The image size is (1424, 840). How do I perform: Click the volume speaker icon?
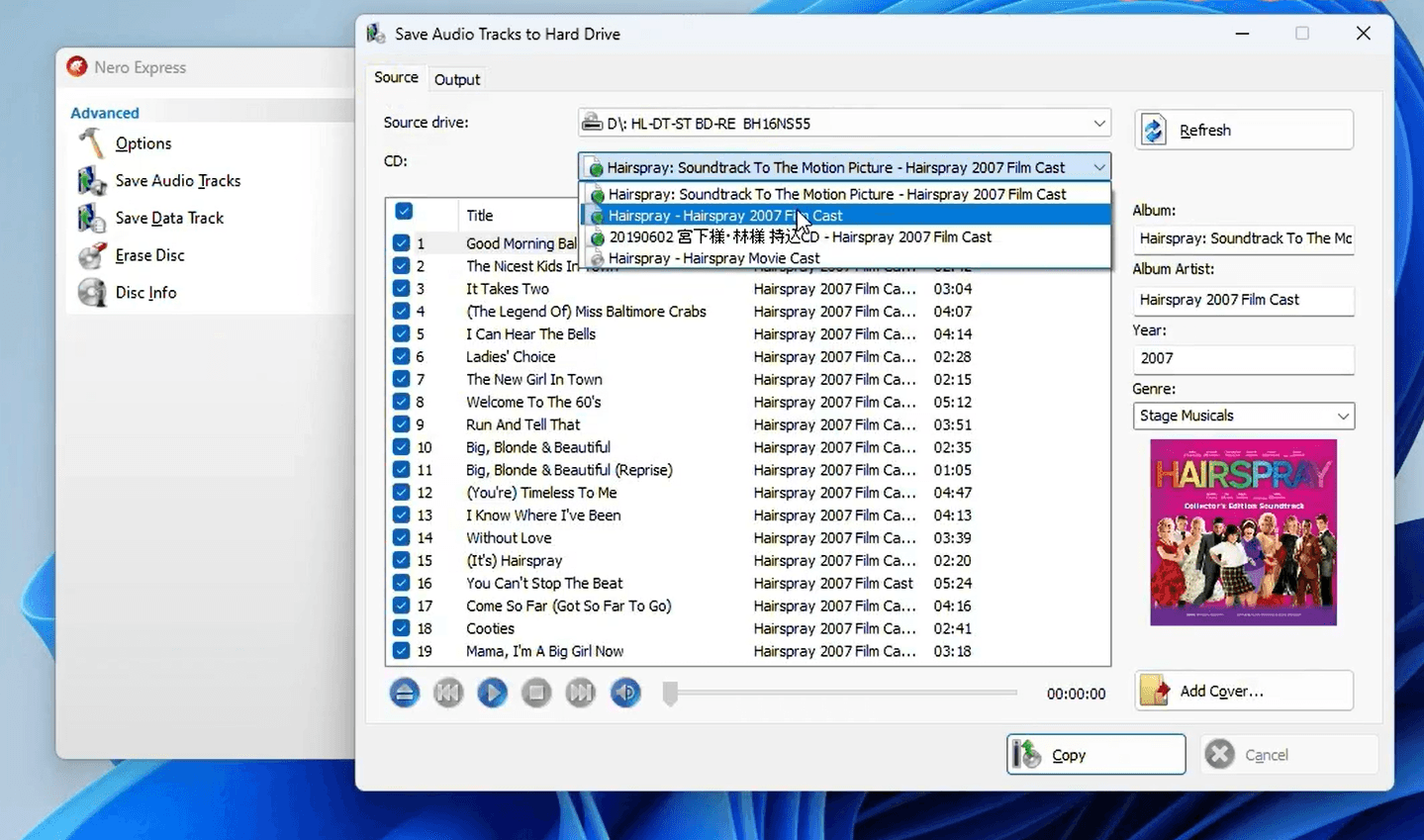625,693
